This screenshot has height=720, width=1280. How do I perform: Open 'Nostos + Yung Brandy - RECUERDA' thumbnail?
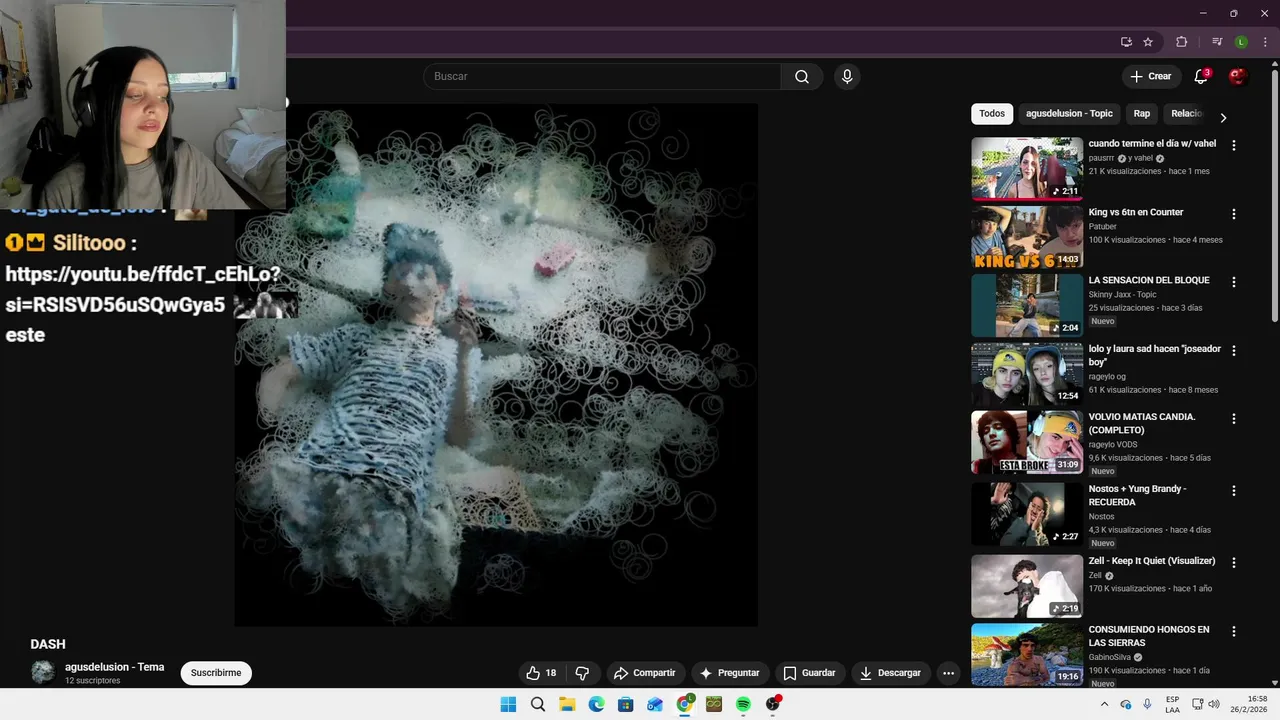[x=1027, y=514]
